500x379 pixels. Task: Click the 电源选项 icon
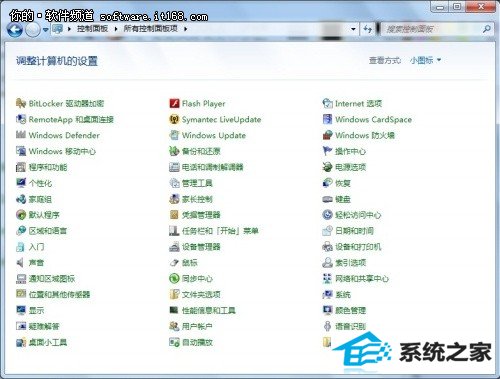328,167
